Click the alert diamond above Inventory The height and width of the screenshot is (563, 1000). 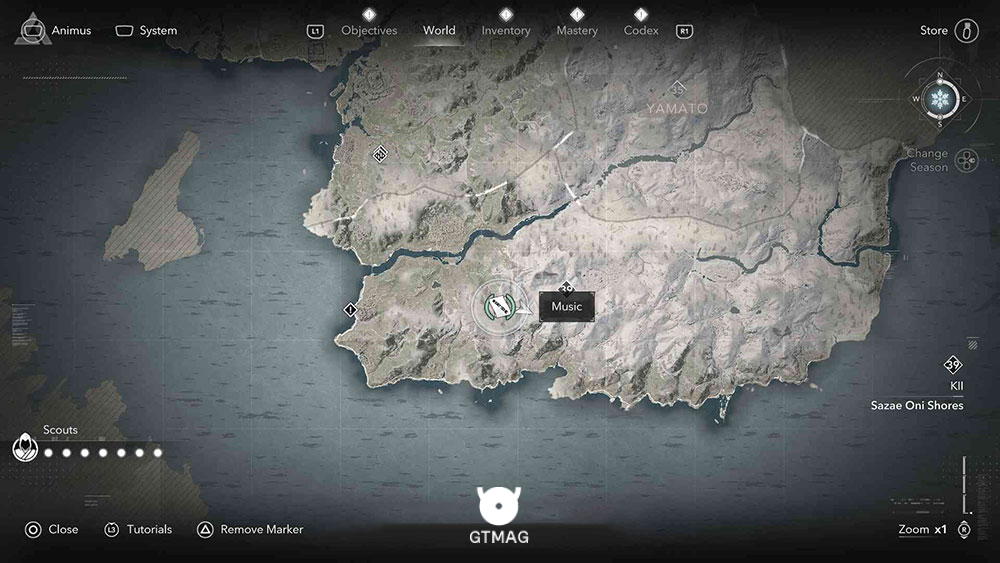tap(506, 14)
